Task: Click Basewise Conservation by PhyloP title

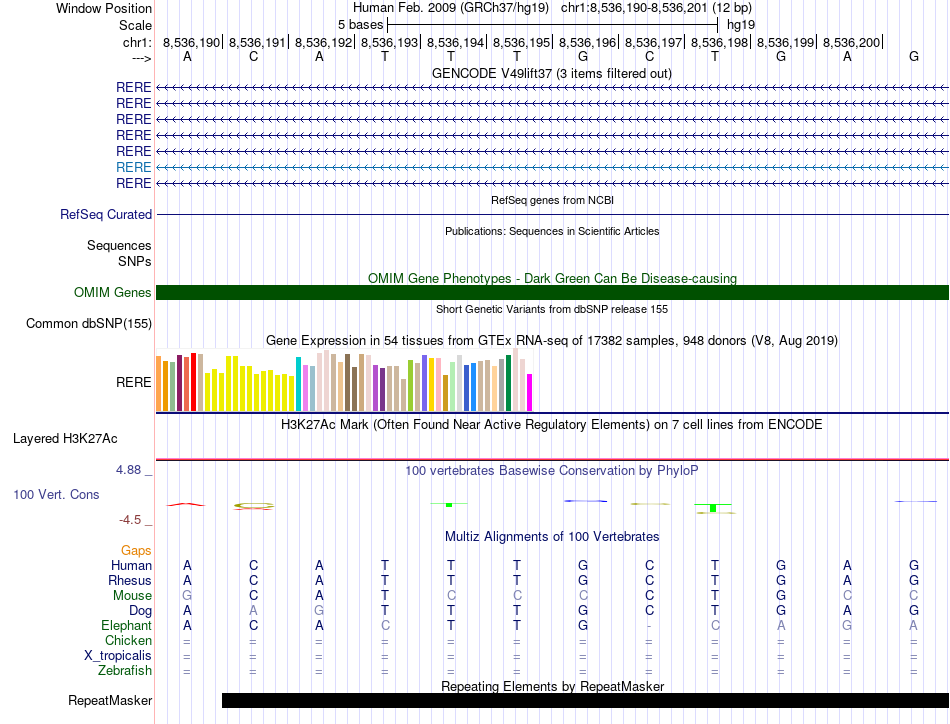Action: click(x=552, y=470)
